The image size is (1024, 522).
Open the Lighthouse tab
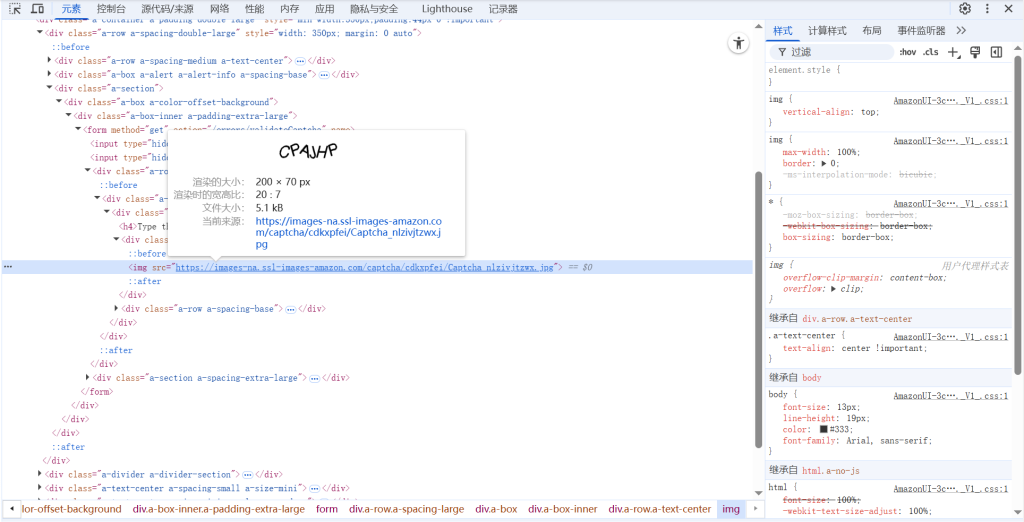(x=446, y=9)
